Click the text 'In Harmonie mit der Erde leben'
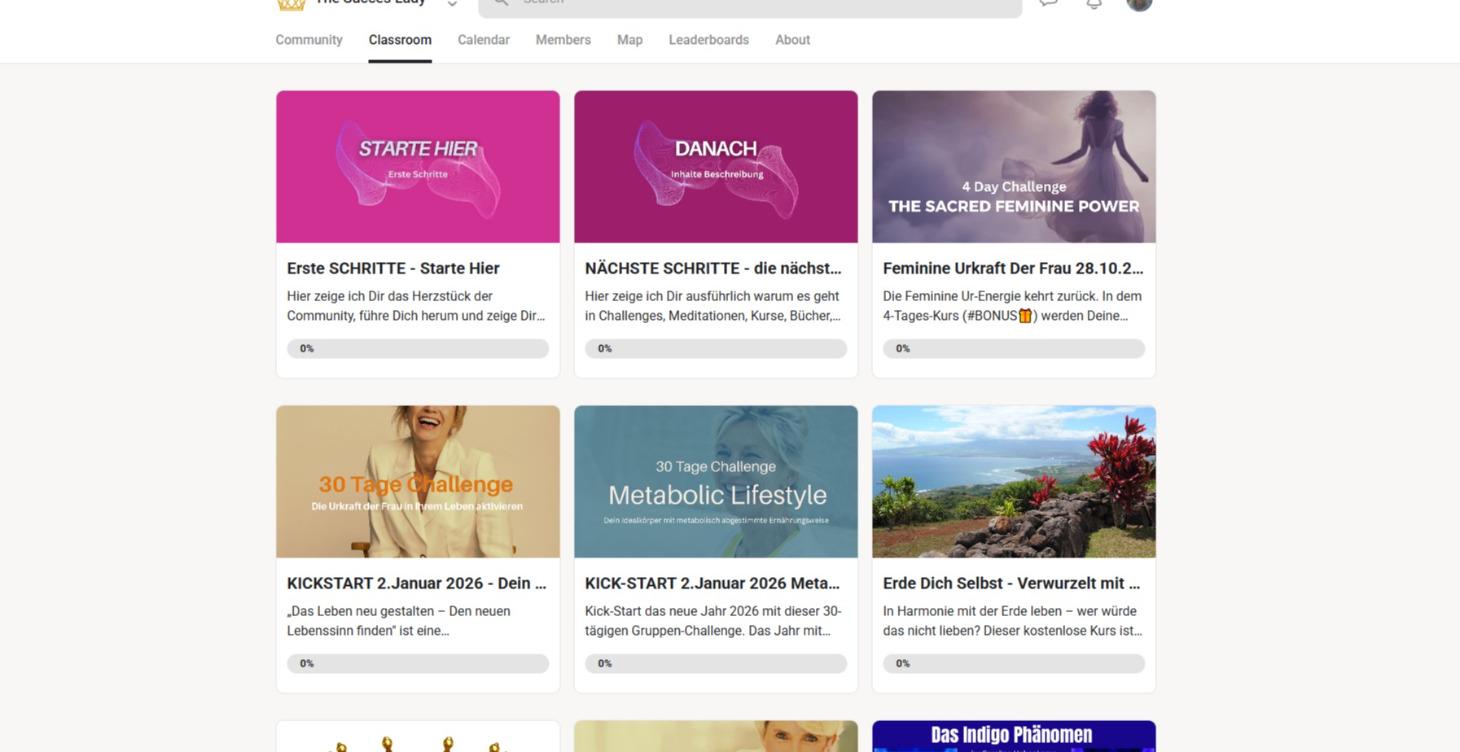This screenshot has width=1460, height=752. [x=1012, y=621]
